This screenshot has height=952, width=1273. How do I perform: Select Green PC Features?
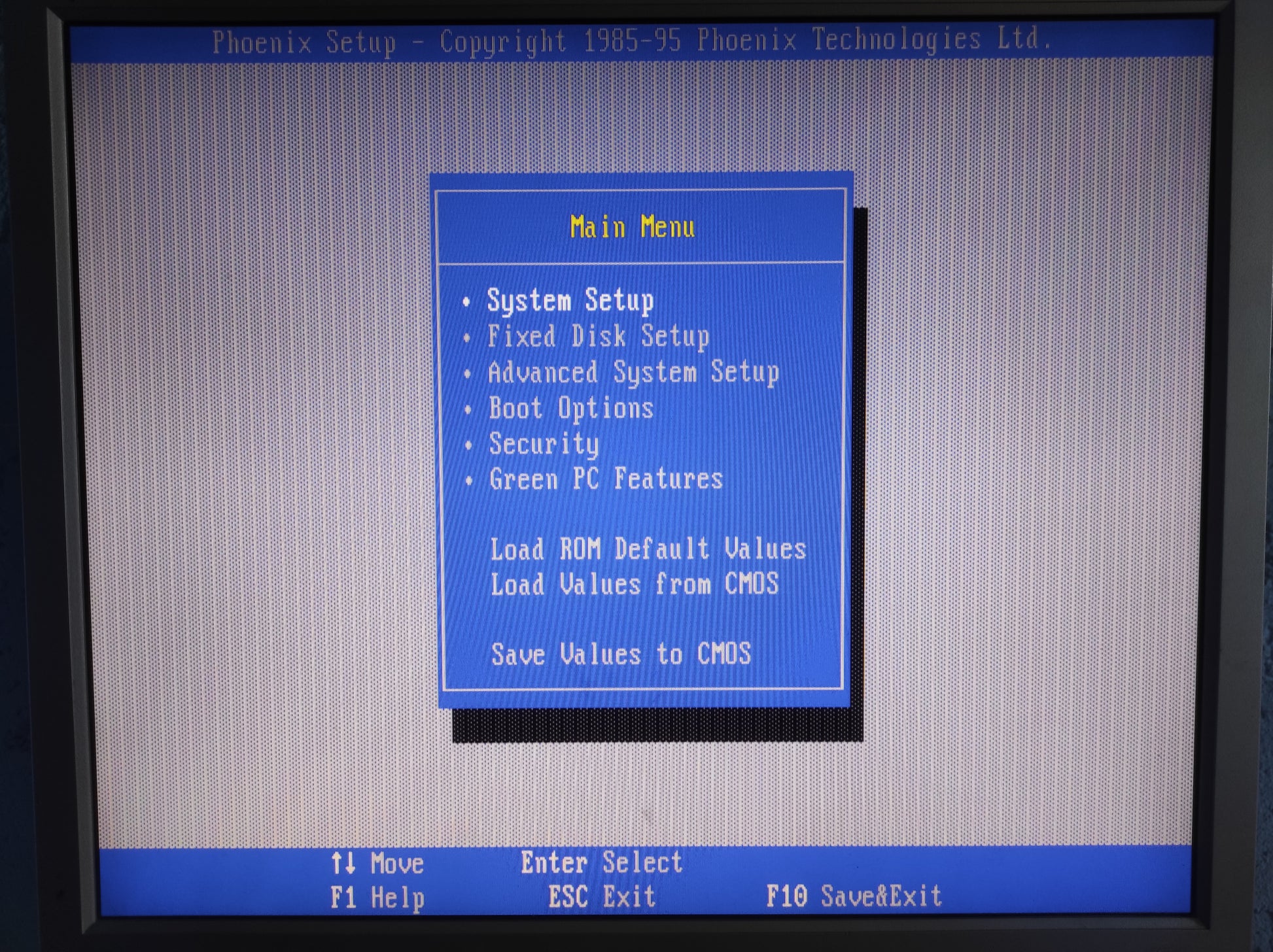point(606,480)
